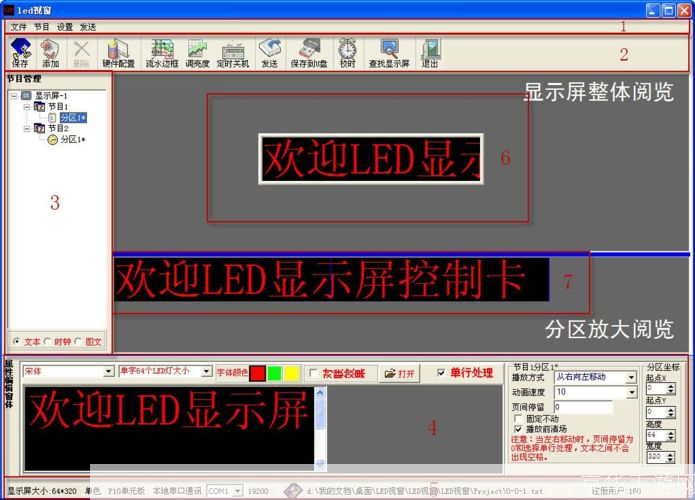
Task: Toggle the 固定不动 checkbox
Action: pos(518,418)
